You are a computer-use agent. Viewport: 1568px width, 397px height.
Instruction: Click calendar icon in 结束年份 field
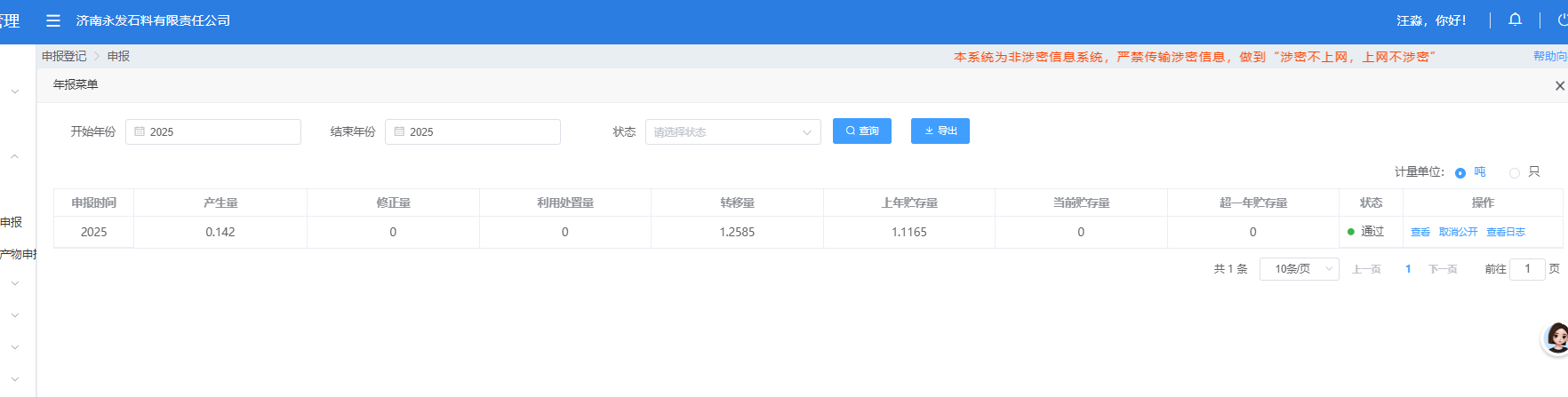click(x=399, y=131)
